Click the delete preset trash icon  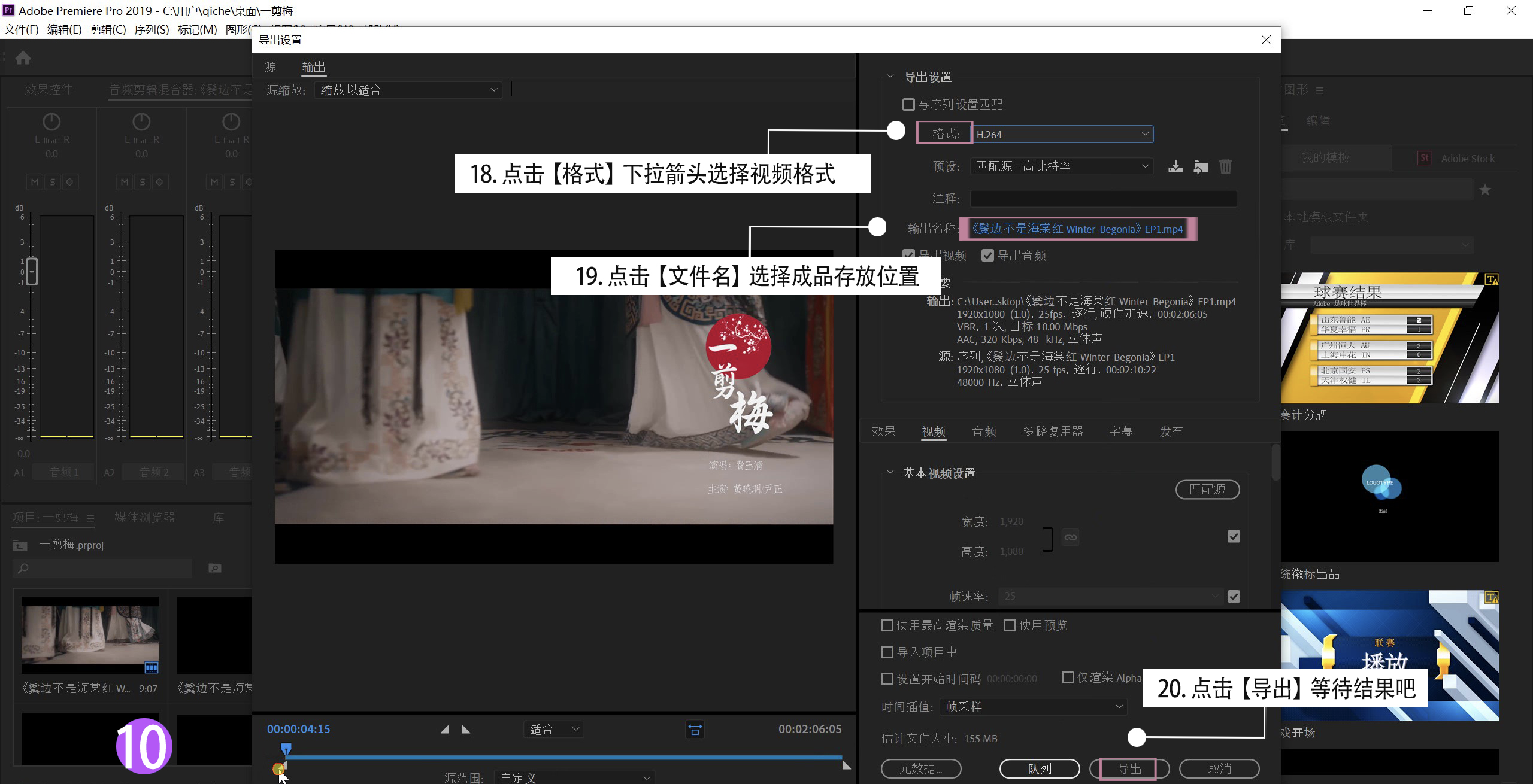coord(1226,166)
